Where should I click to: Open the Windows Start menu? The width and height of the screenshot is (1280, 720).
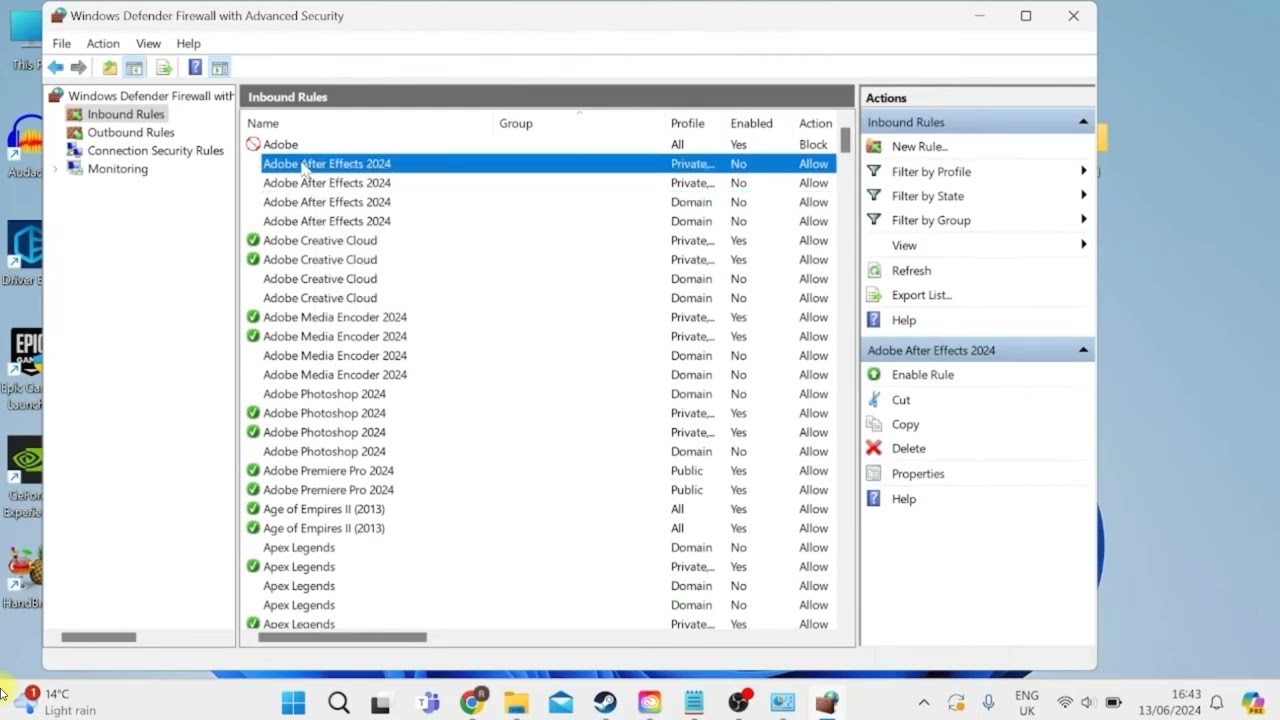coord(293,703)
